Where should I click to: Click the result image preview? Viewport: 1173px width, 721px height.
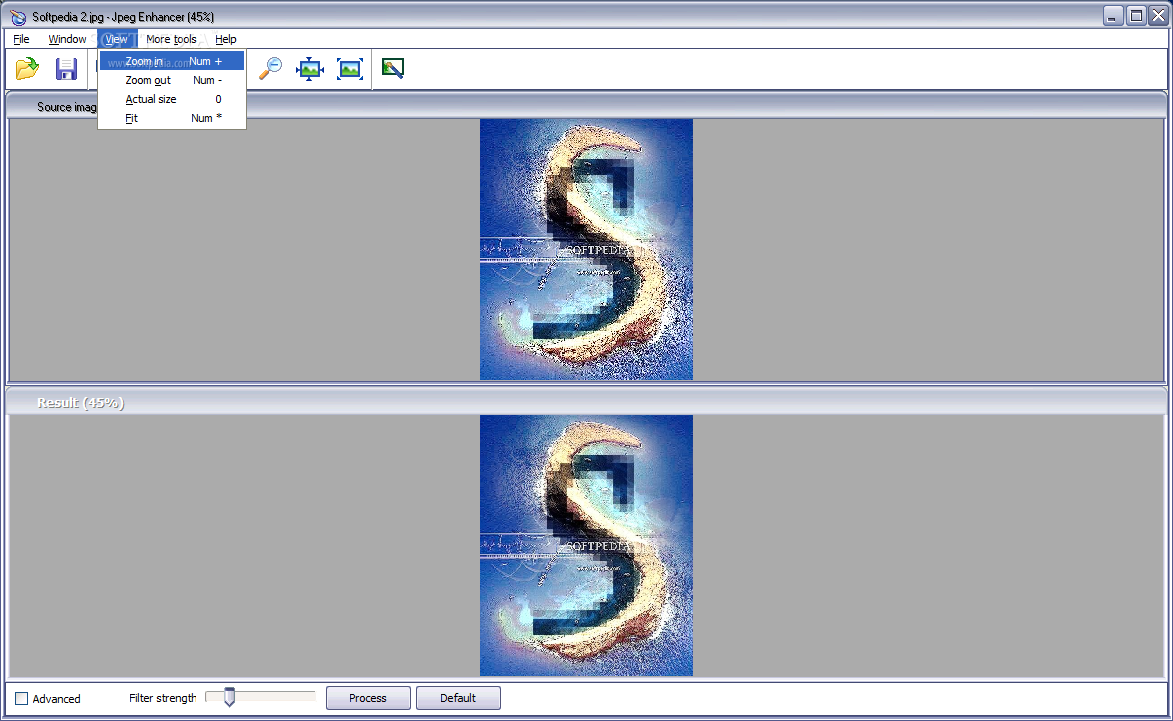click(x=586, y=545)
